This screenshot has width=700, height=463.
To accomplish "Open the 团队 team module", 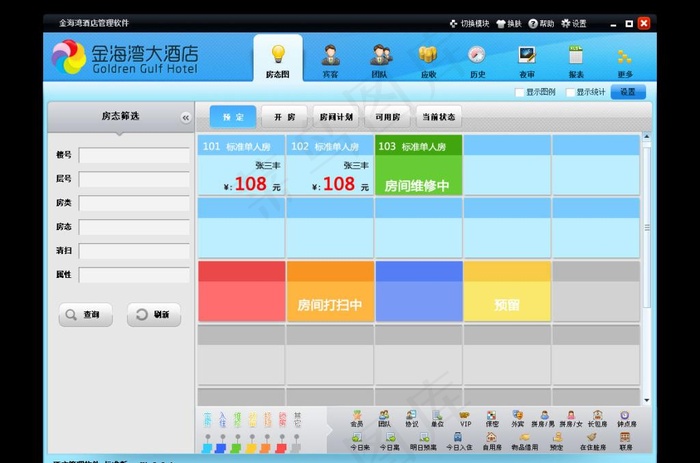I will coord(380,61).
